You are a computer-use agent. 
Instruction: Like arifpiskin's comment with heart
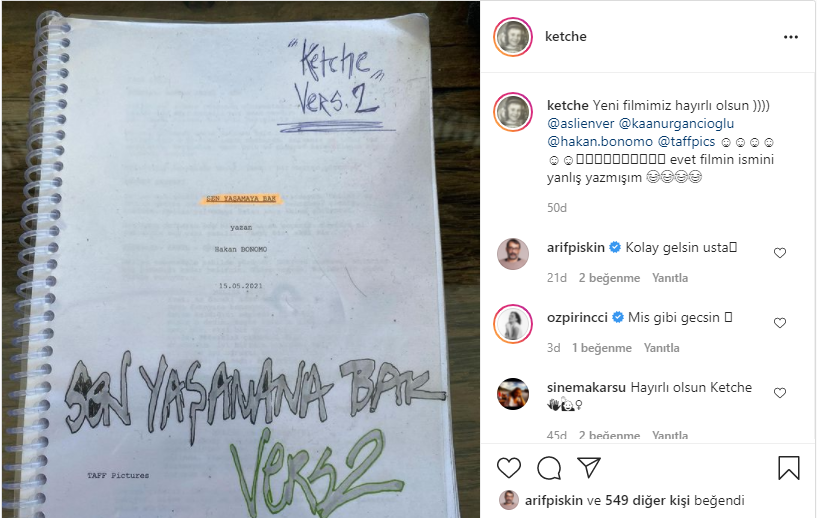click(779, 253)
